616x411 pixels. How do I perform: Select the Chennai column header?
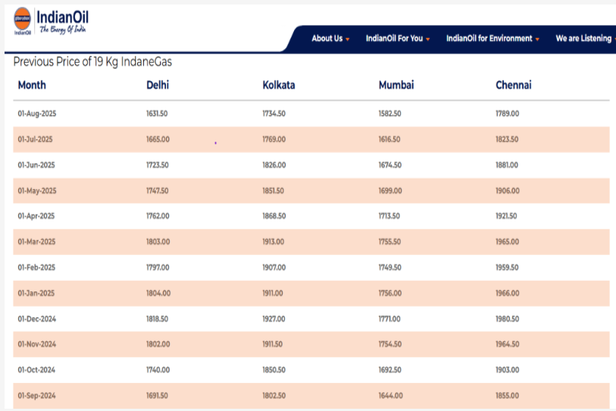(513, 85)
